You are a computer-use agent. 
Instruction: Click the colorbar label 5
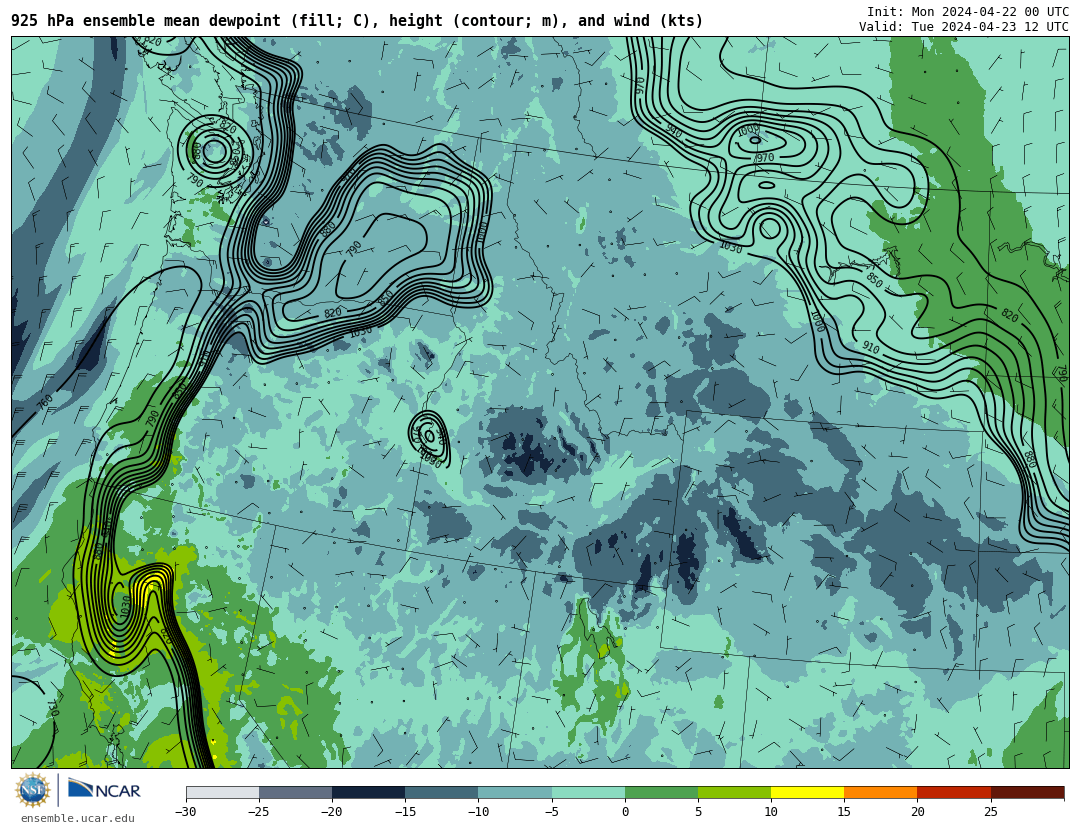click(698, 812)
